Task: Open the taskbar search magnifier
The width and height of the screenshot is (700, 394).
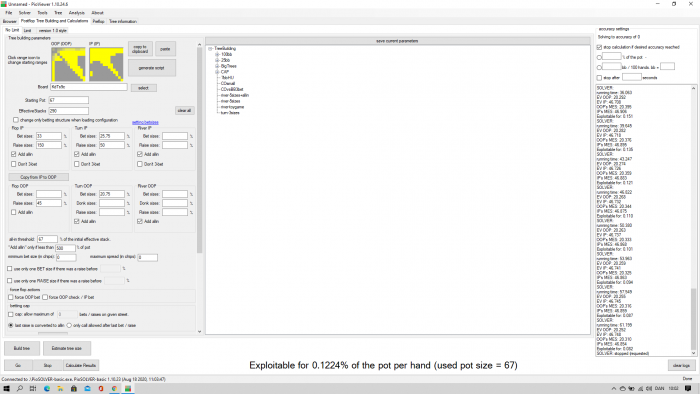Action: coord(20,389)
